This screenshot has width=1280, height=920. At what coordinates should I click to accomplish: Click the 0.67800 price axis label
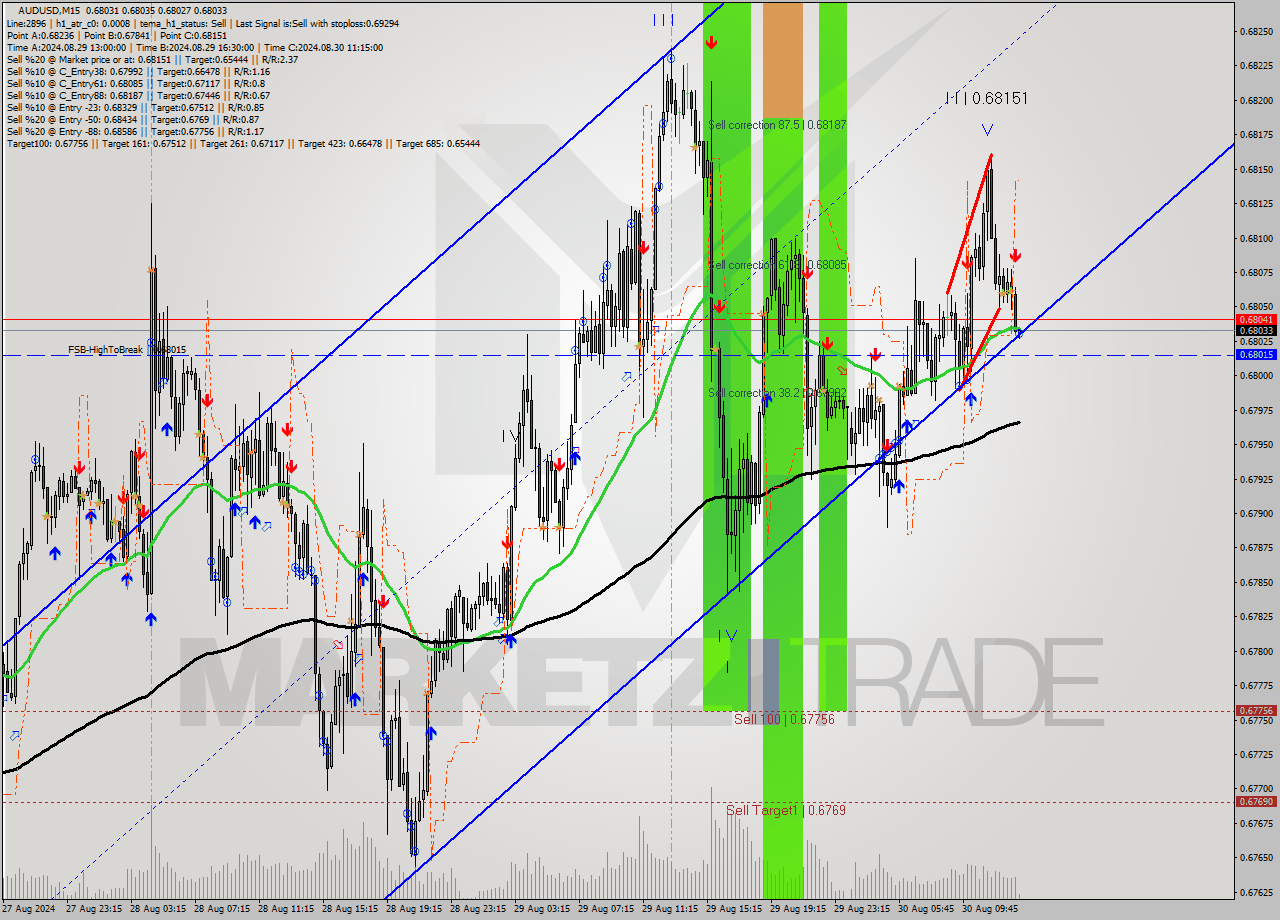tap(1256, 651)
